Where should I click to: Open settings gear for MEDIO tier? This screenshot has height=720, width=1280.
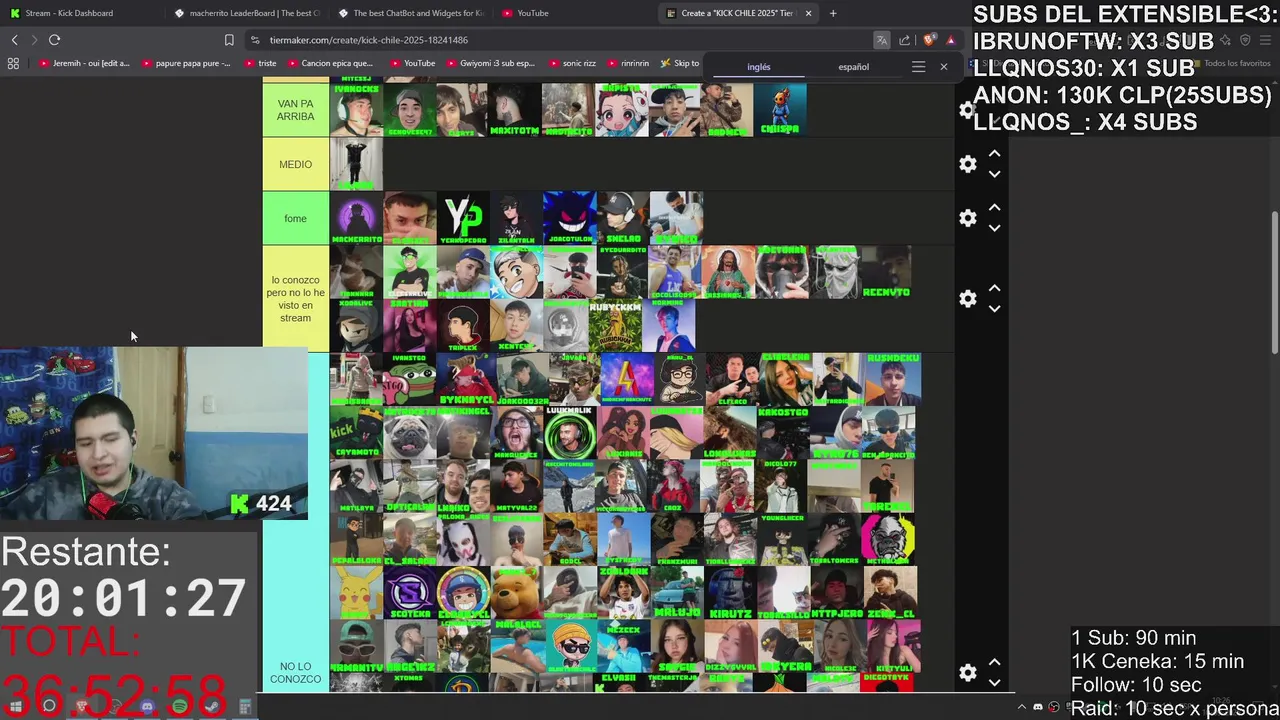click(967, 164)
